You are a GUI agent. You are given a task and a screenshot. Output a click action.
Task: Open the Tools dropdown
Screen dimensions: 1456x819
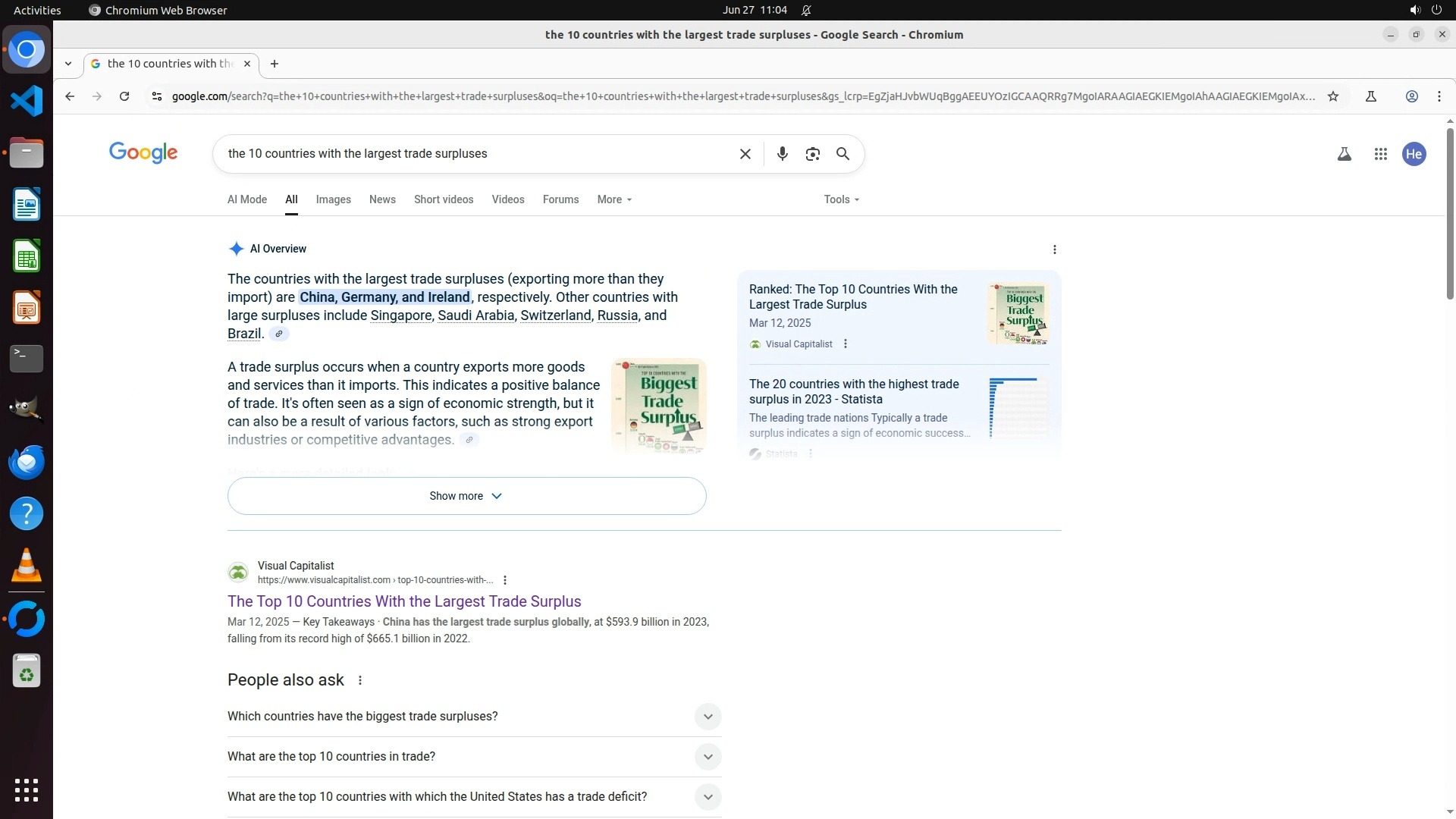pos(841,199)
